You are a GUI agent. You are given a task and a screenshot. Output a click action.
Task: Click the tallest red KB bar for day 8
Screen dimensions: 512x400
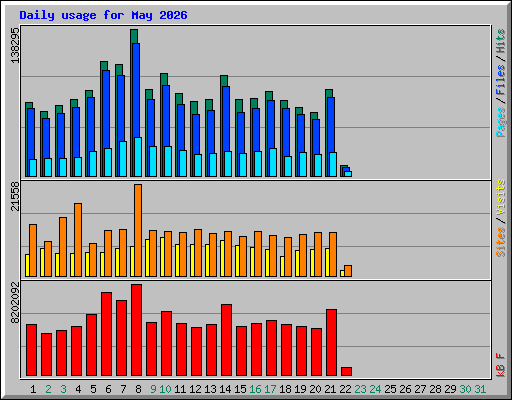point(136,330)
